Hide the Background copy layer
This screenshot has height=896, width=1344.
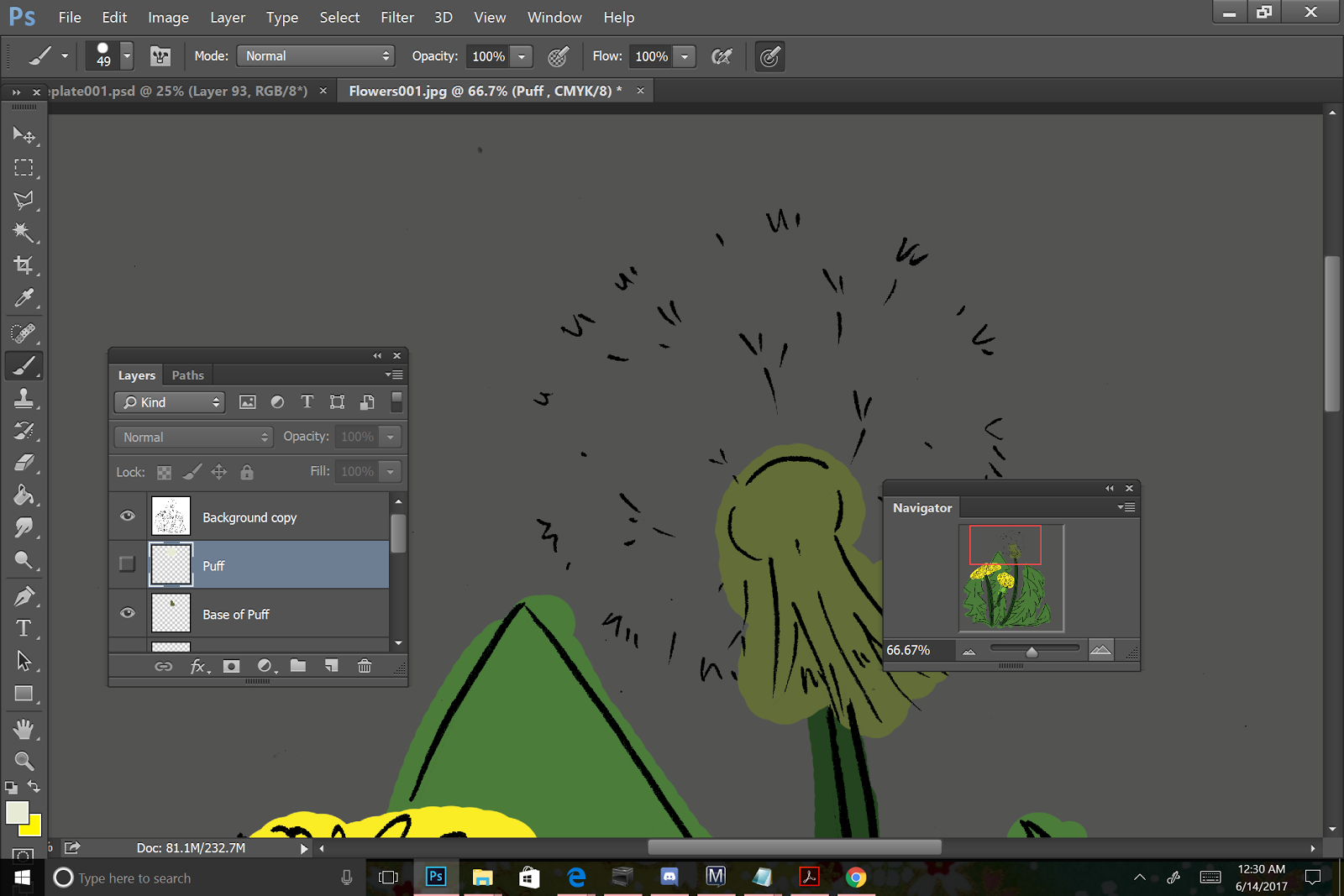(x=128, y=516)
